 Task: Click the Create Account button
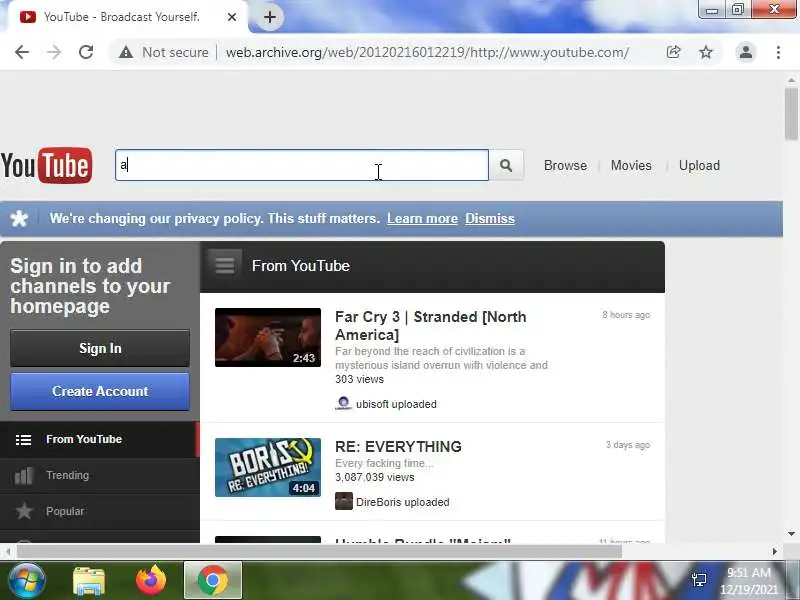click(100, 391)
